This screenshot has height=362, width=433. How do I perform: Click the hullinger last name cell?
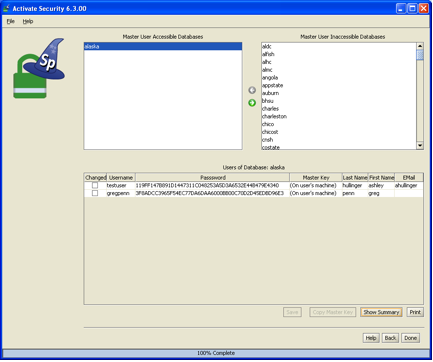click(x=355, y=185)
